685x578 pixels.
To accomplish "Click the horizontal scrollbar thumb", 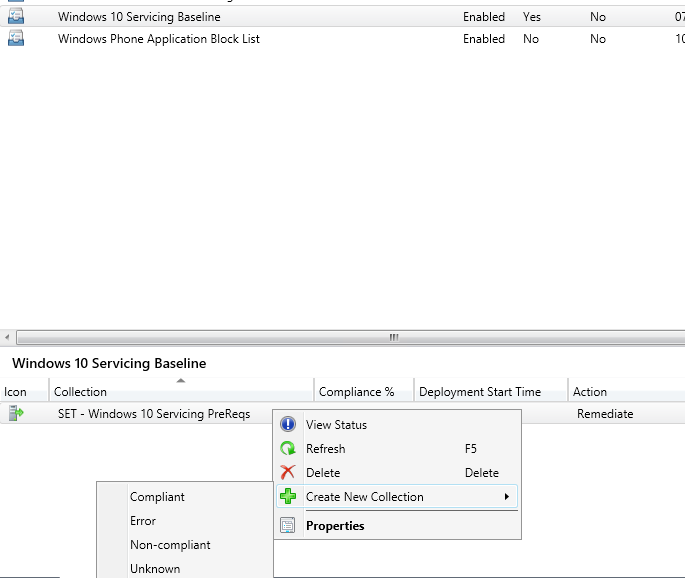I will pos(351,337).
